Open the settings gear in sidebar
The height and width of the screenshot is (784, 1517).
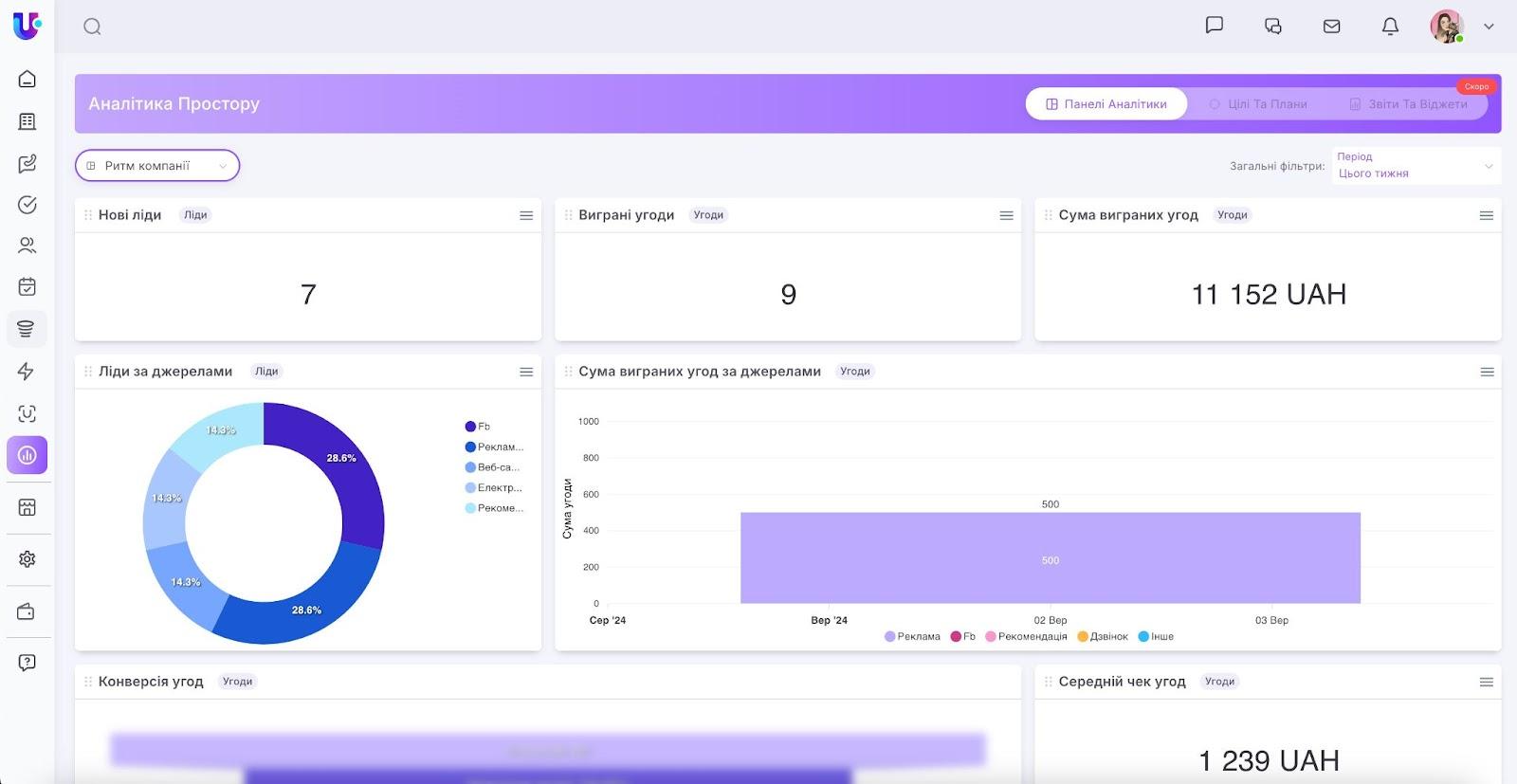[27, 559]
